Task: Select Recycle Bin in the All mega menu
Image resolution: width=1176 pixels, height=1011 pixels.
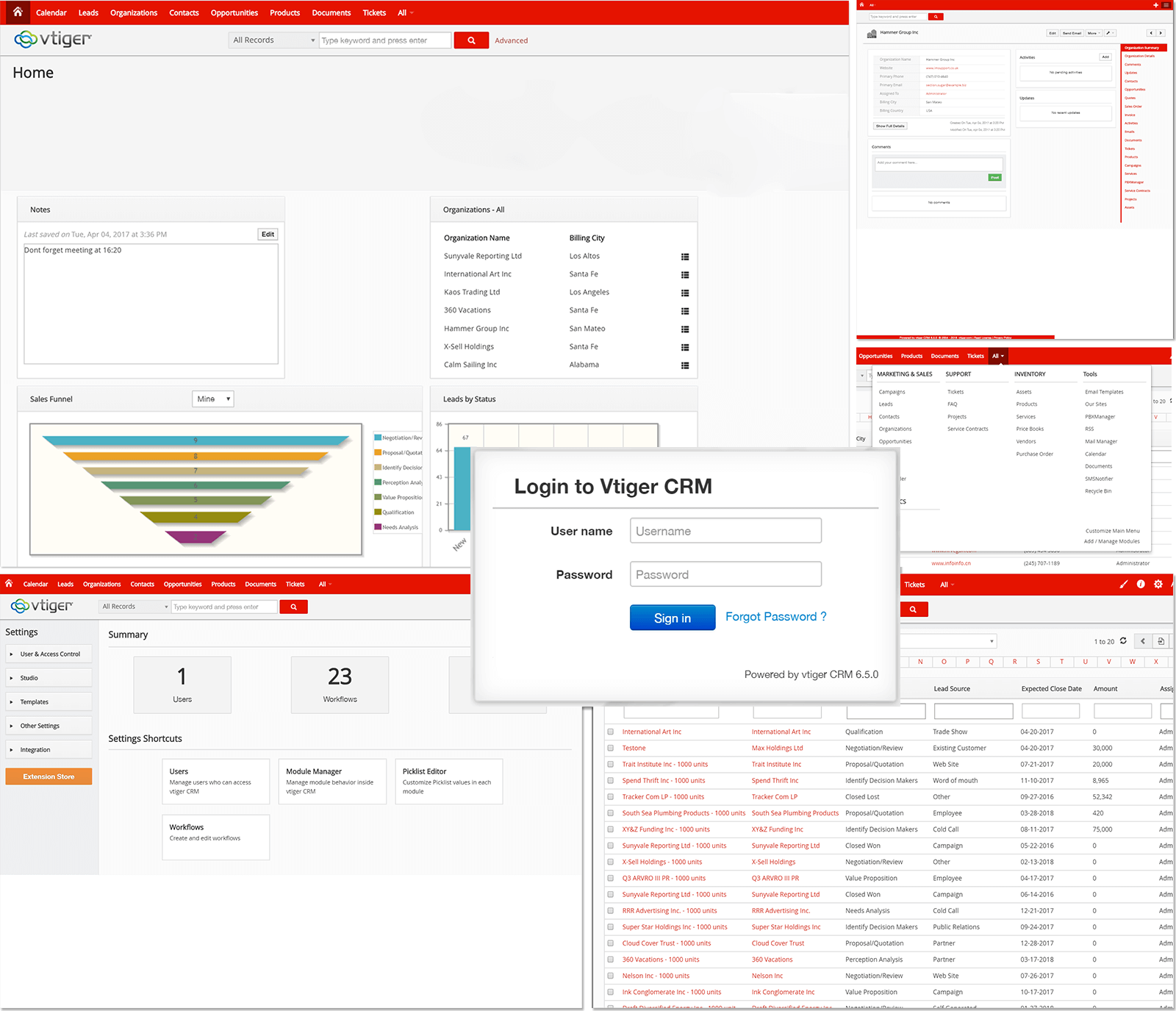Action: tap(1098, 490)
